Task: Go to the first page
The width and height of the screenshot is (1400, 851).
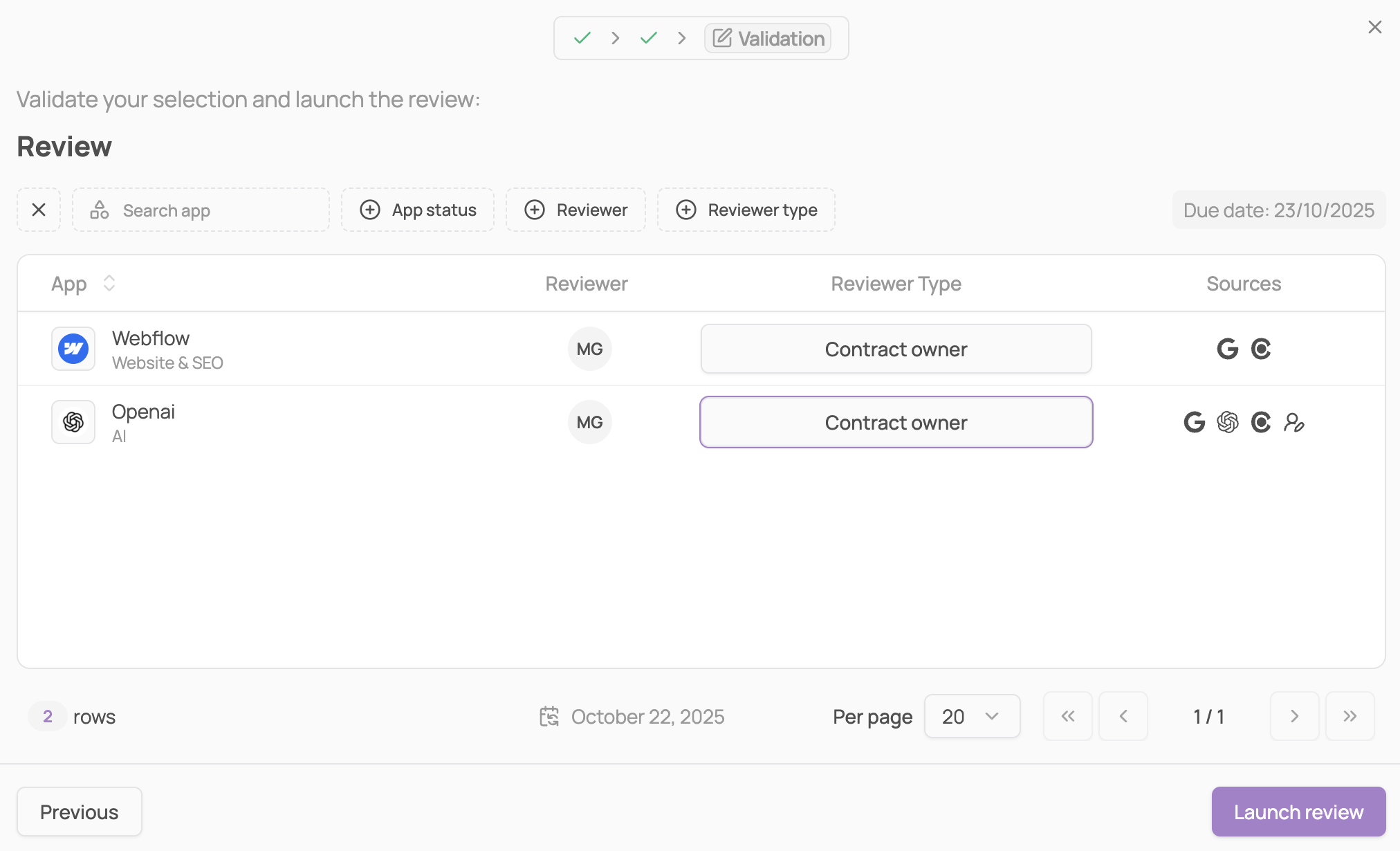Action: [1068, 716]
